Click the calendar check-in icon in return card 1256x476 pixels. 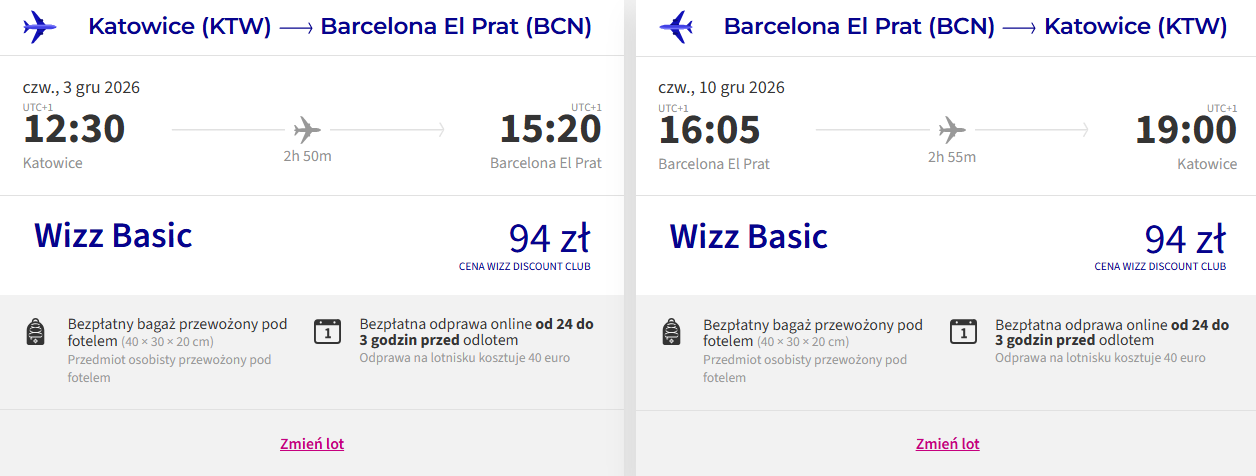click(963, 331)
